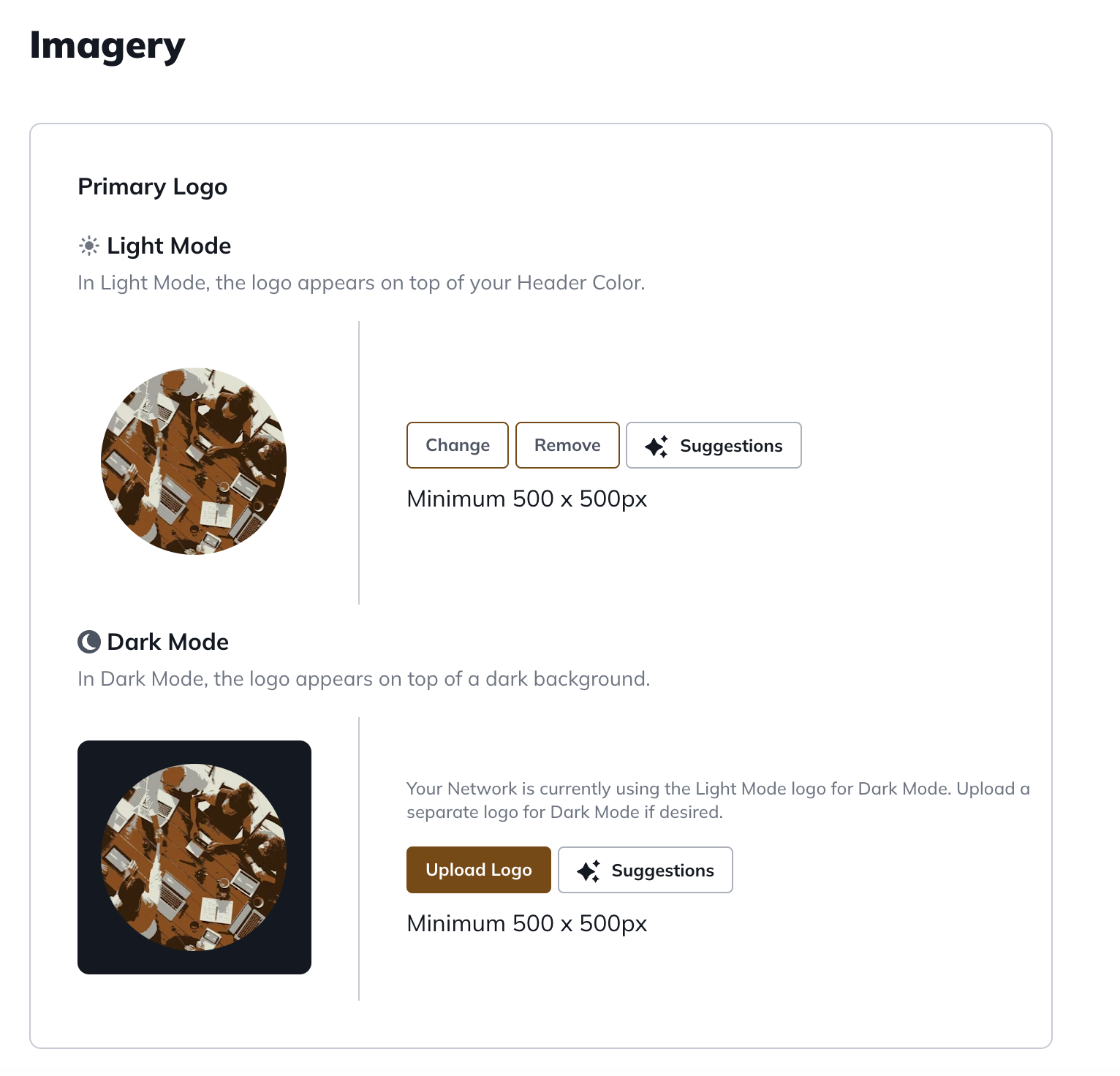This screenshot has width=1120, height=1076.
Task: Click the sparkle icon in Dark Mode Suggestions button
Action: pos(589,870)
